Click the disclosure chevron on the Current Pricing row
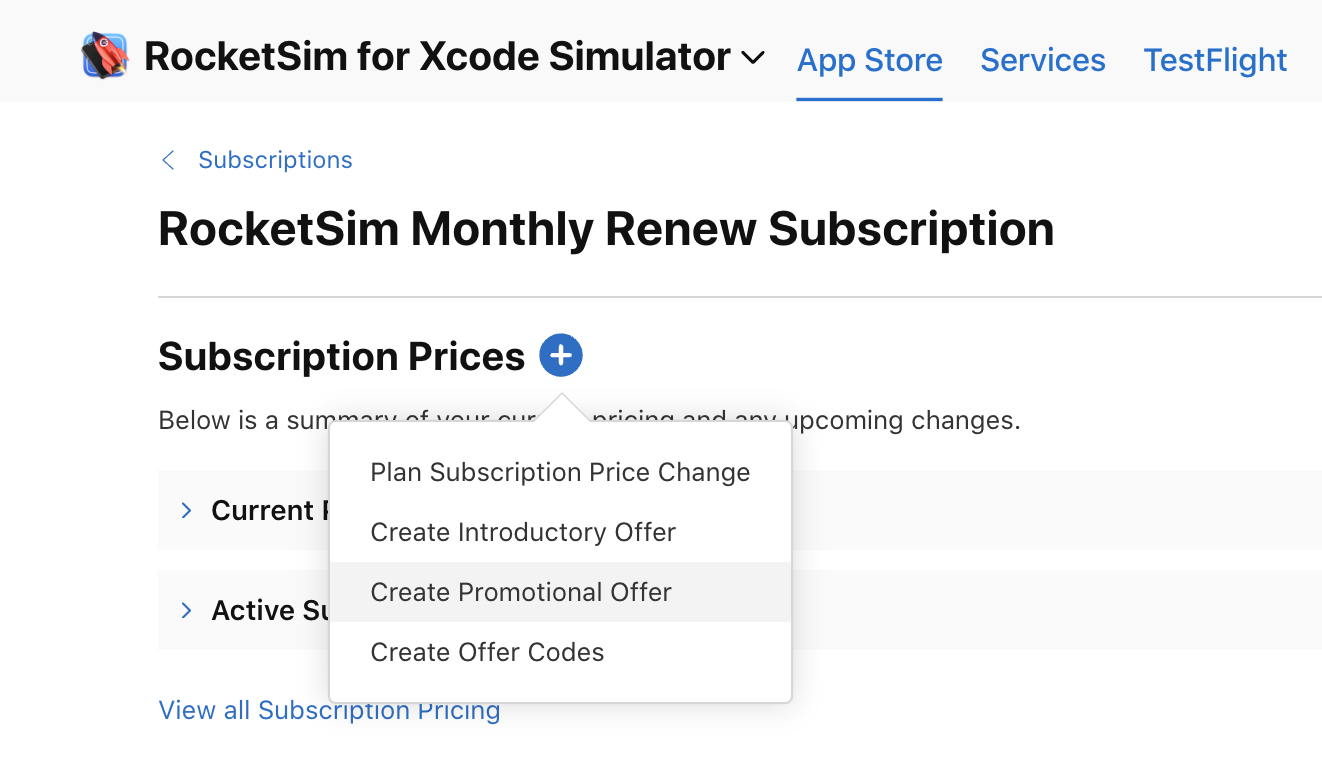 point(186,510)
